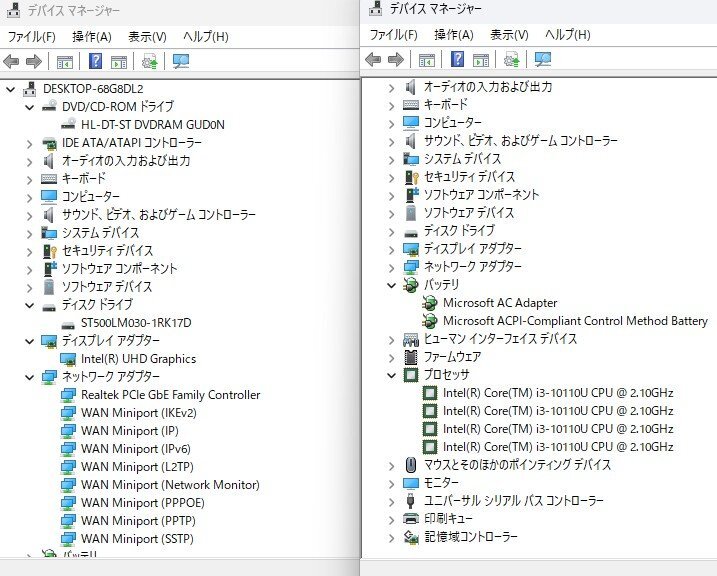Viewport: 717px width, 576px height.
Task: Expand ネットワーク アダプター node in right window
Action: point(391,268)
